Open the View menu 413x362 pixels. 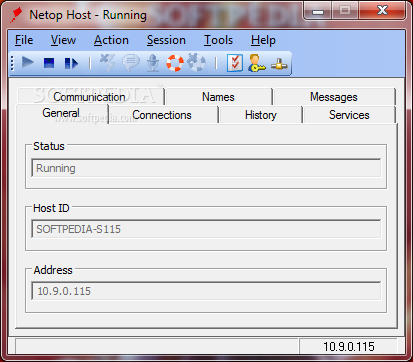tap(63, 40)
